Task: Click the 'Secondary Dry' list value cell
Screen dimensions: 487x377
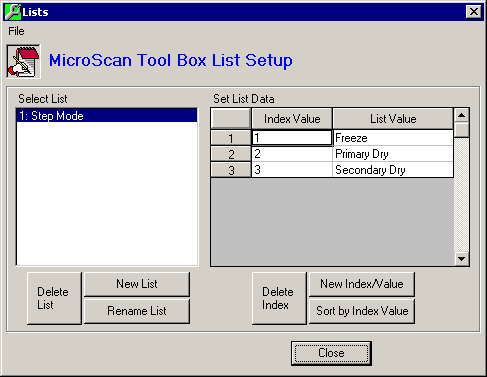Action: 393,170
